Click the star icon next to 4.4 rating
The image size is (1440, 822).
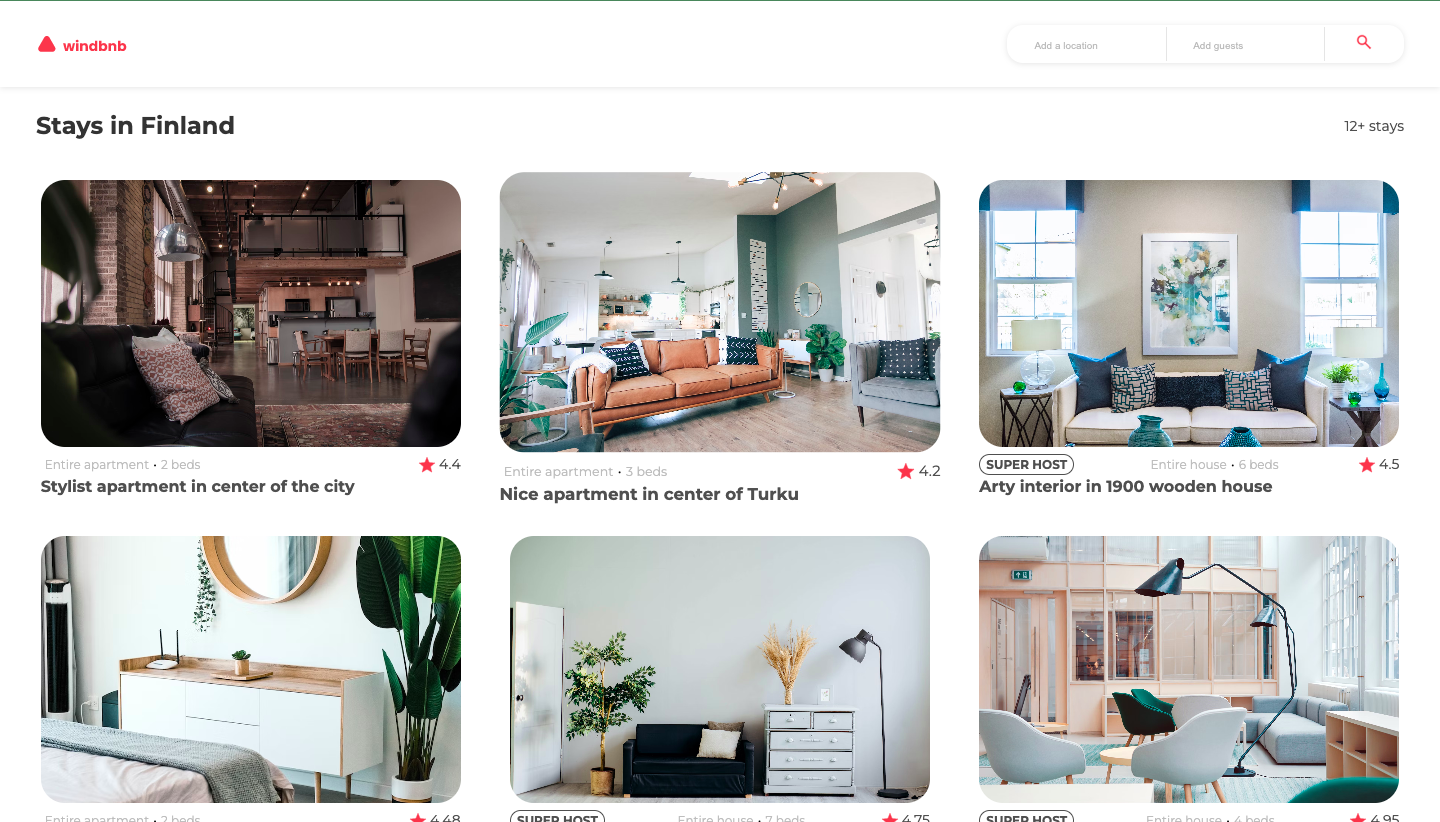click(x=427, y=464)
